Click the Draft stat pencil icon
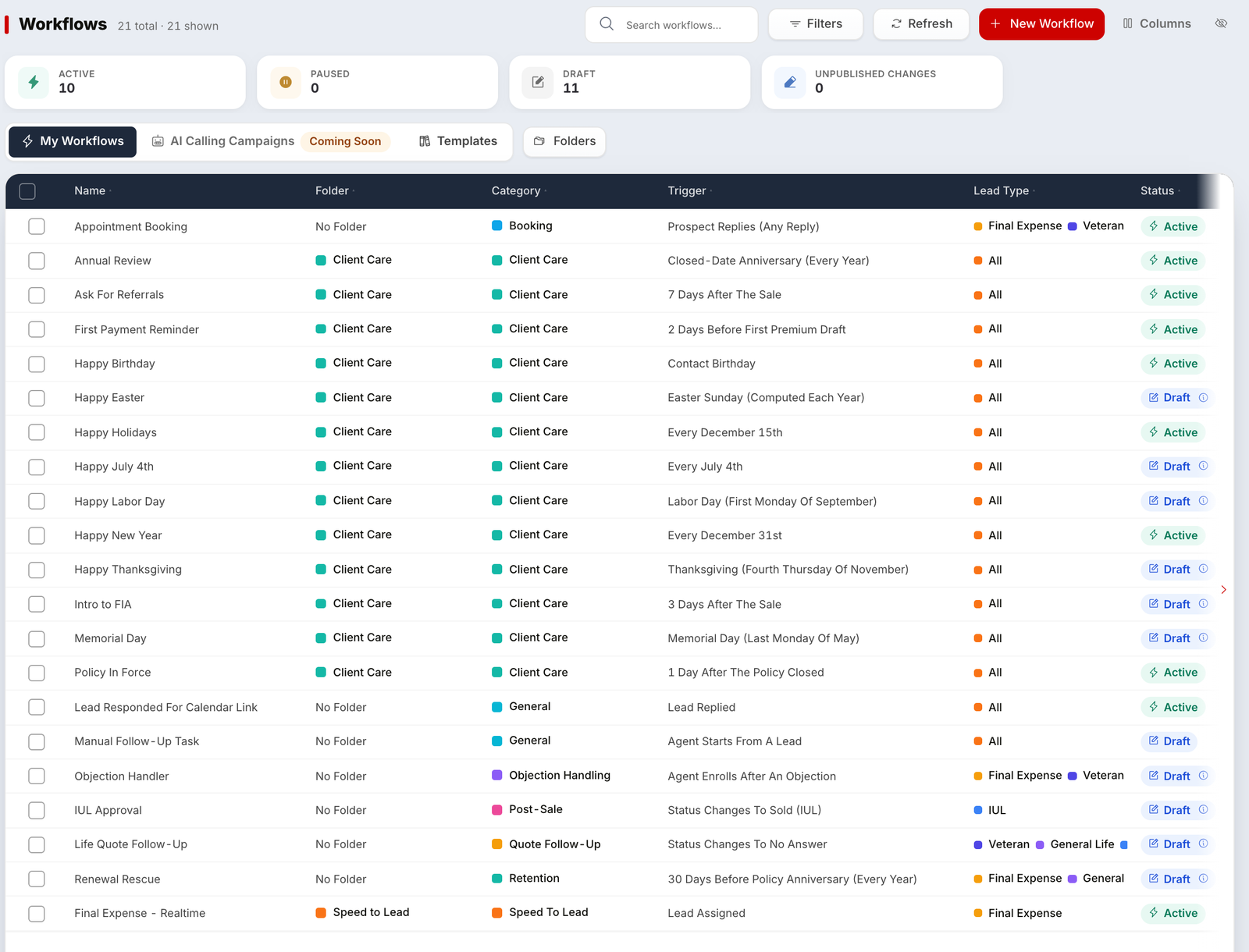The height and width of the screenshot is (952, 1249). 538,82
